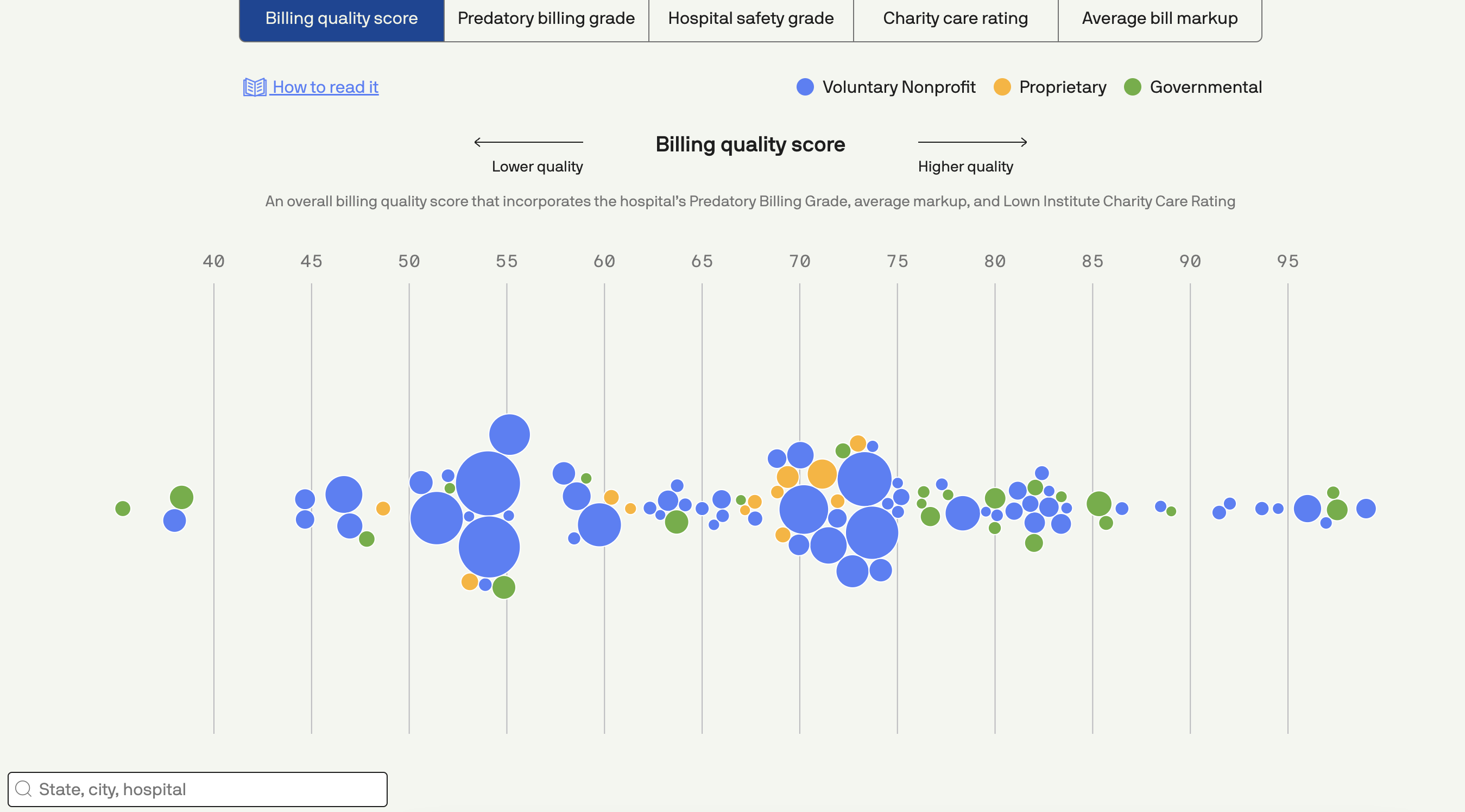The width and height of the screenshot is (1465, 812).
Task: Select the Average bill markup tab
Action: click(1160, 19)
